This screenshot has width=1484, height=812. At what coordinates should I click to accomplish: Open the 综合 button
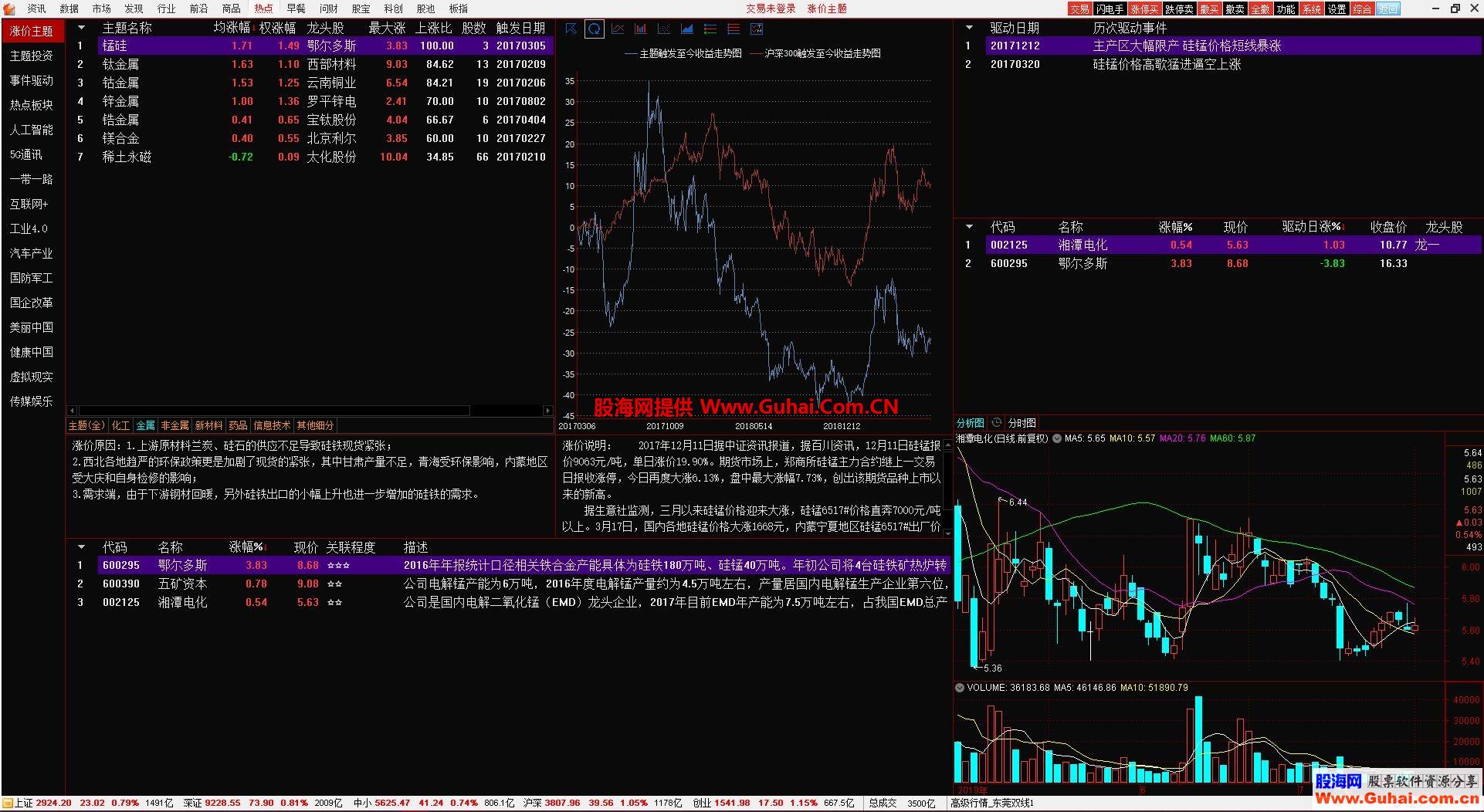click(x=1362, y=8)
